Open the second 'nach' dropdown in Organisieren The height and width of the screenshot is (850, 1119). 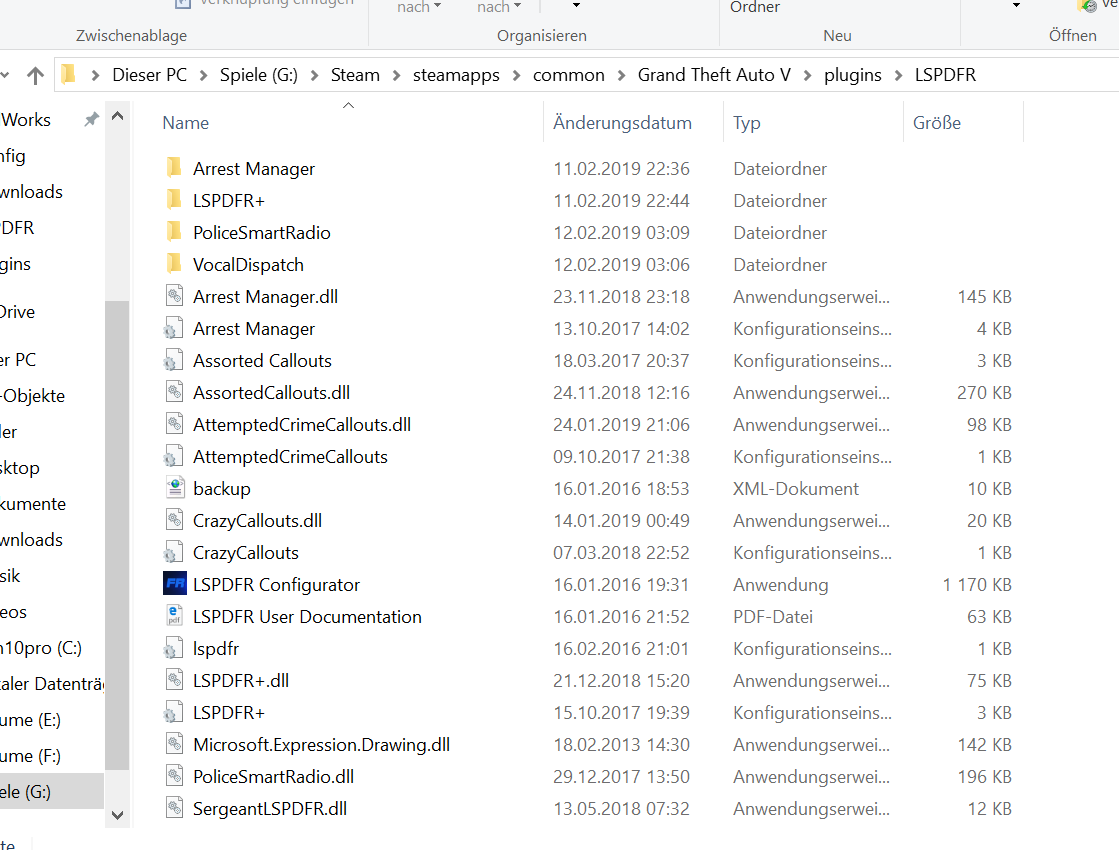pos(499,7)
